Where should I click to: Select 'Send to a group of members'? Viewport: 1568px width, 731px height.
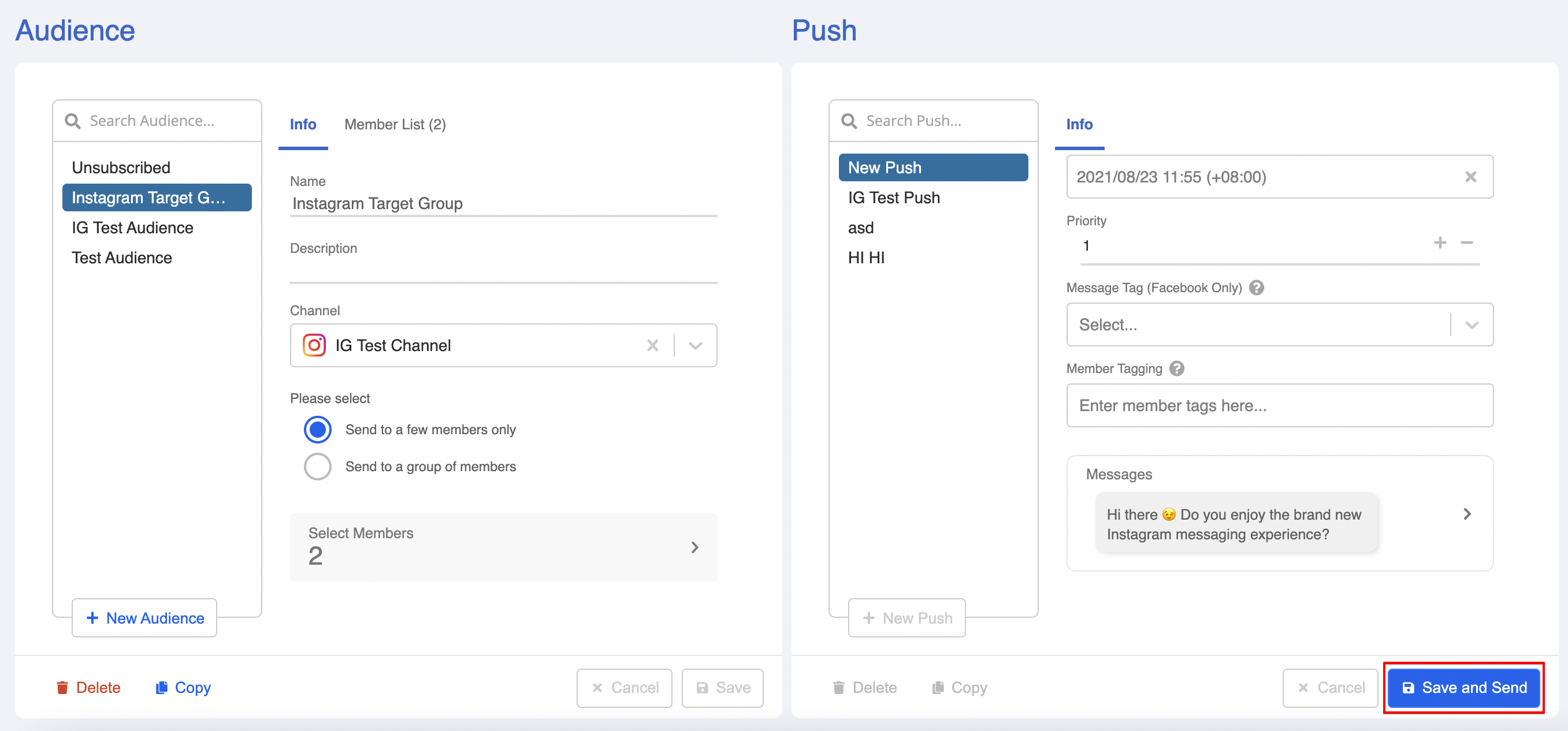(x=318, y=467)
